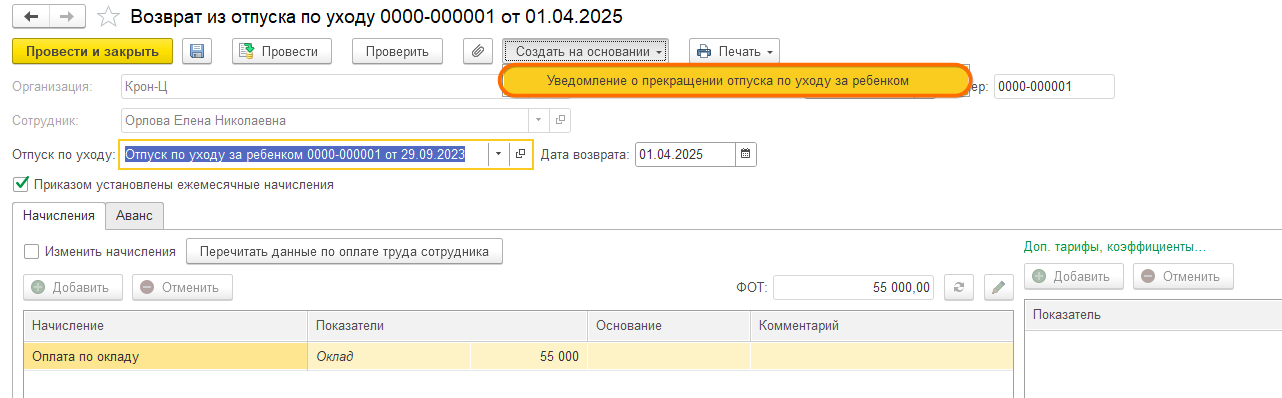Viewport: 1282px width, 398px height.
Task: Select the Оплата по окладу cell
Action: (x=165, y=356)
